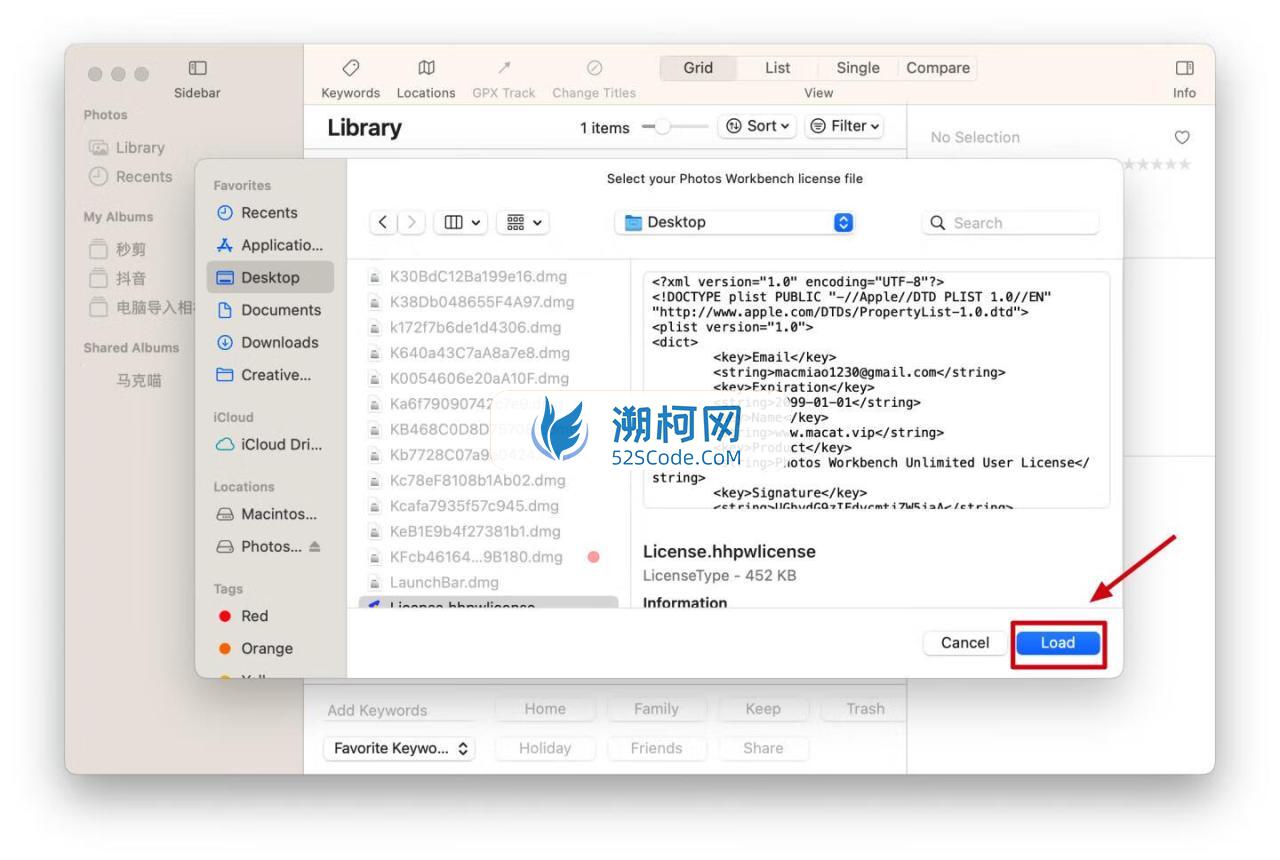Select the Orange tag

[256, 648]
